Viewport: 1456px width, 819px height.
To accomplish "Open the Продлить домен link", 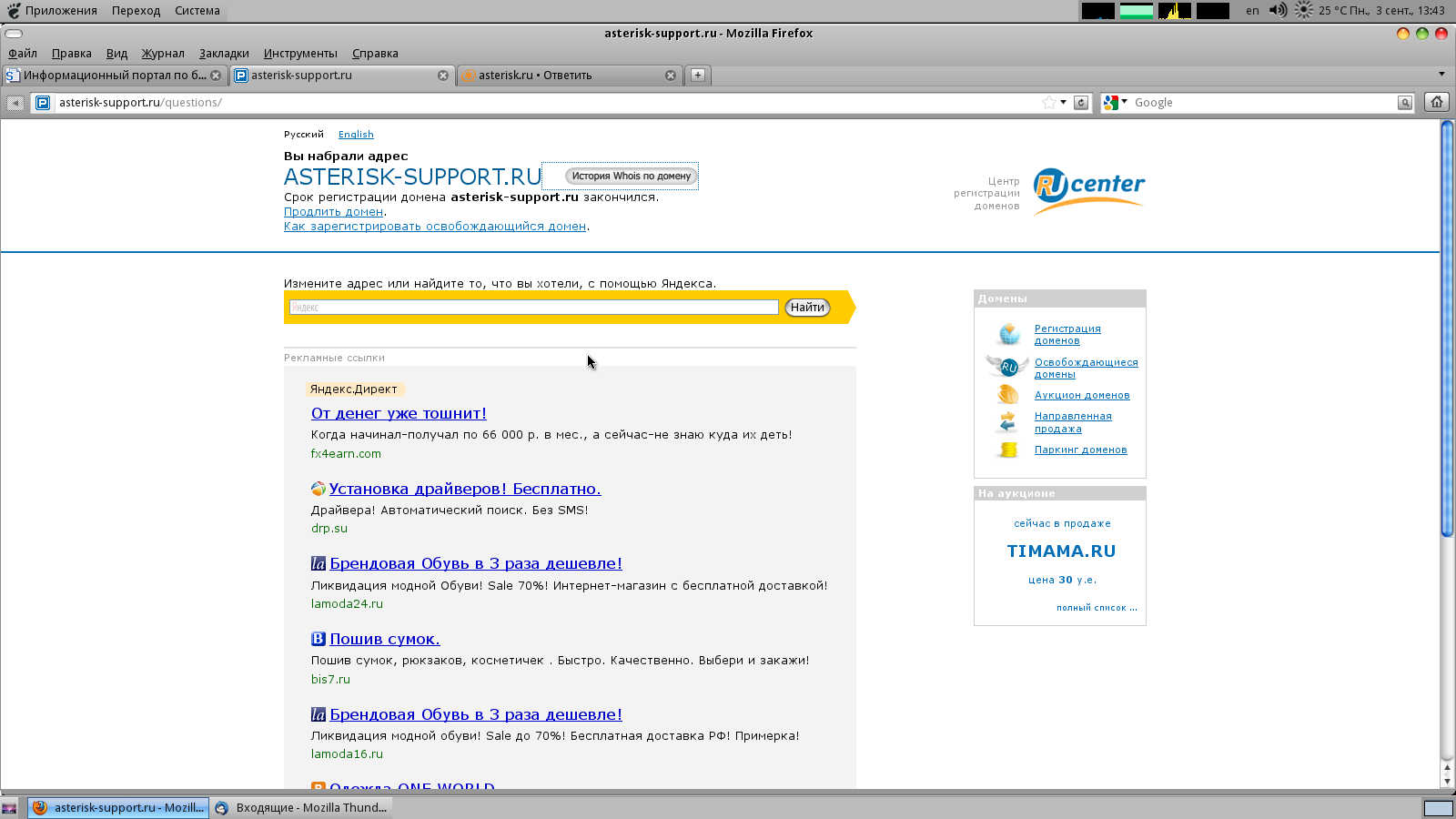I will (x=333, y=212).
